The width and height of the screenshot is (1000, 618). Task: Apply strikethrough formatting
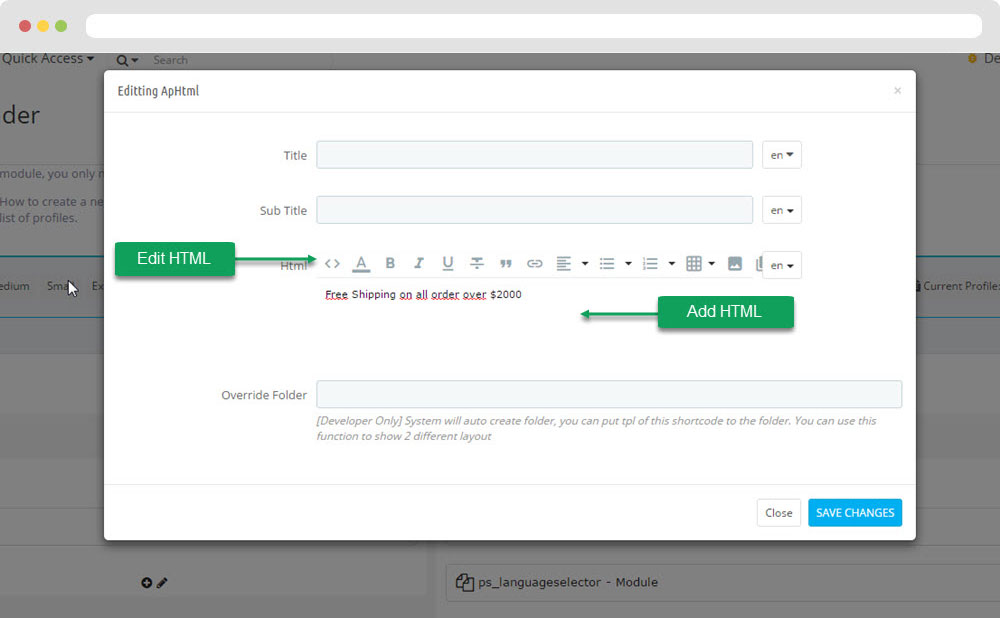(x=477, y=264)
